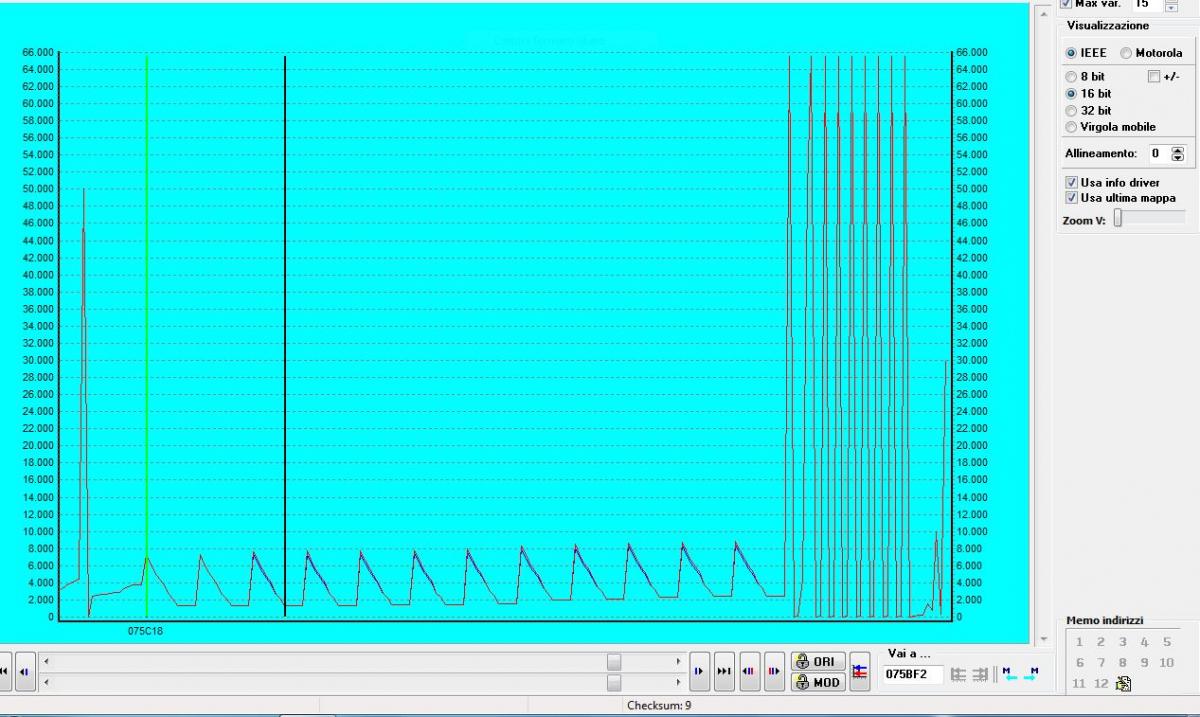This screenshot has height=717, width=1200.
Task: Choose the 16 bit display mode
Action: [1072, 93]
